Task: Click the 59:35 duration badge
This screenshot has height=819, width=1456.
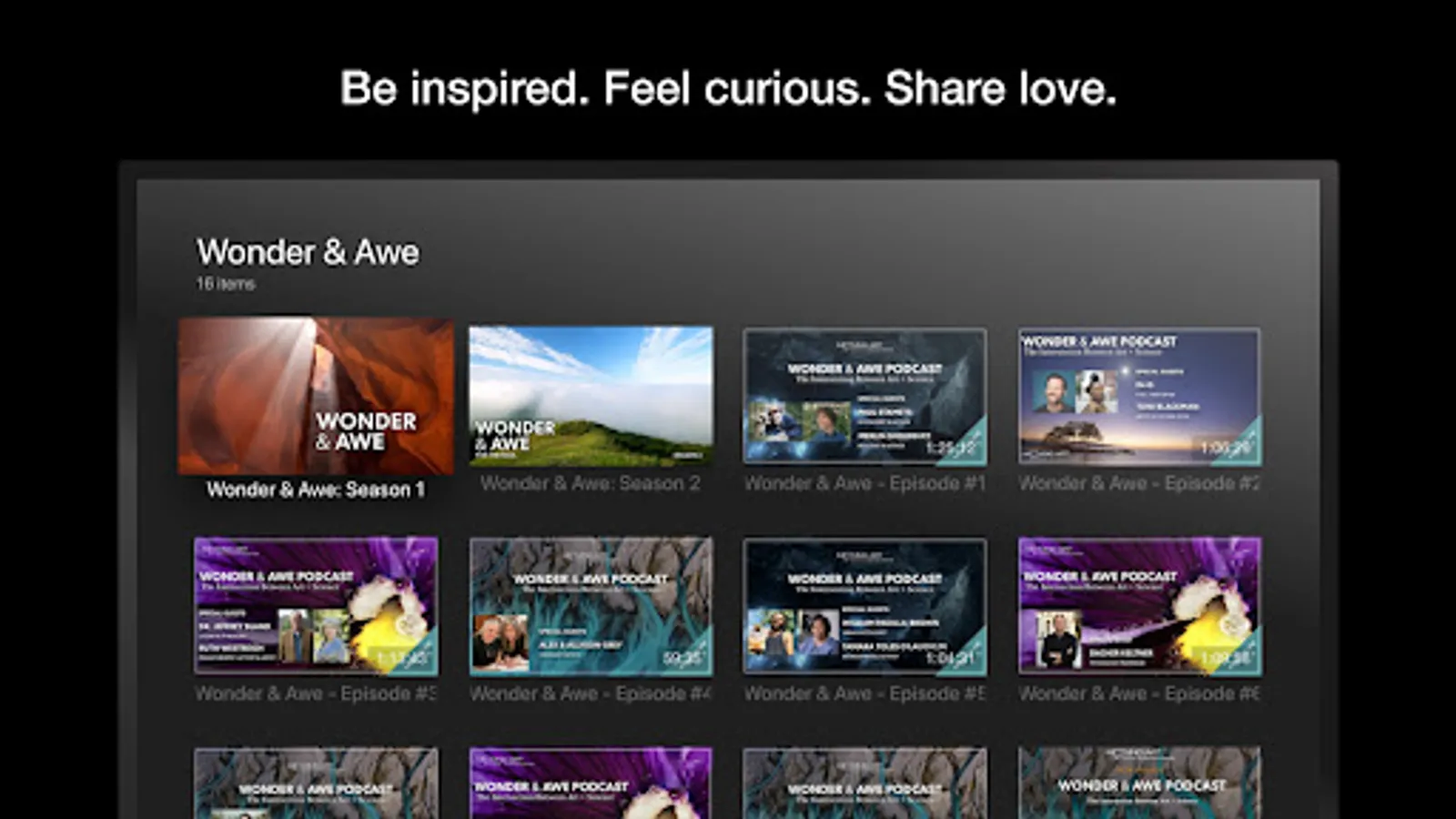Action: (682, 657)
